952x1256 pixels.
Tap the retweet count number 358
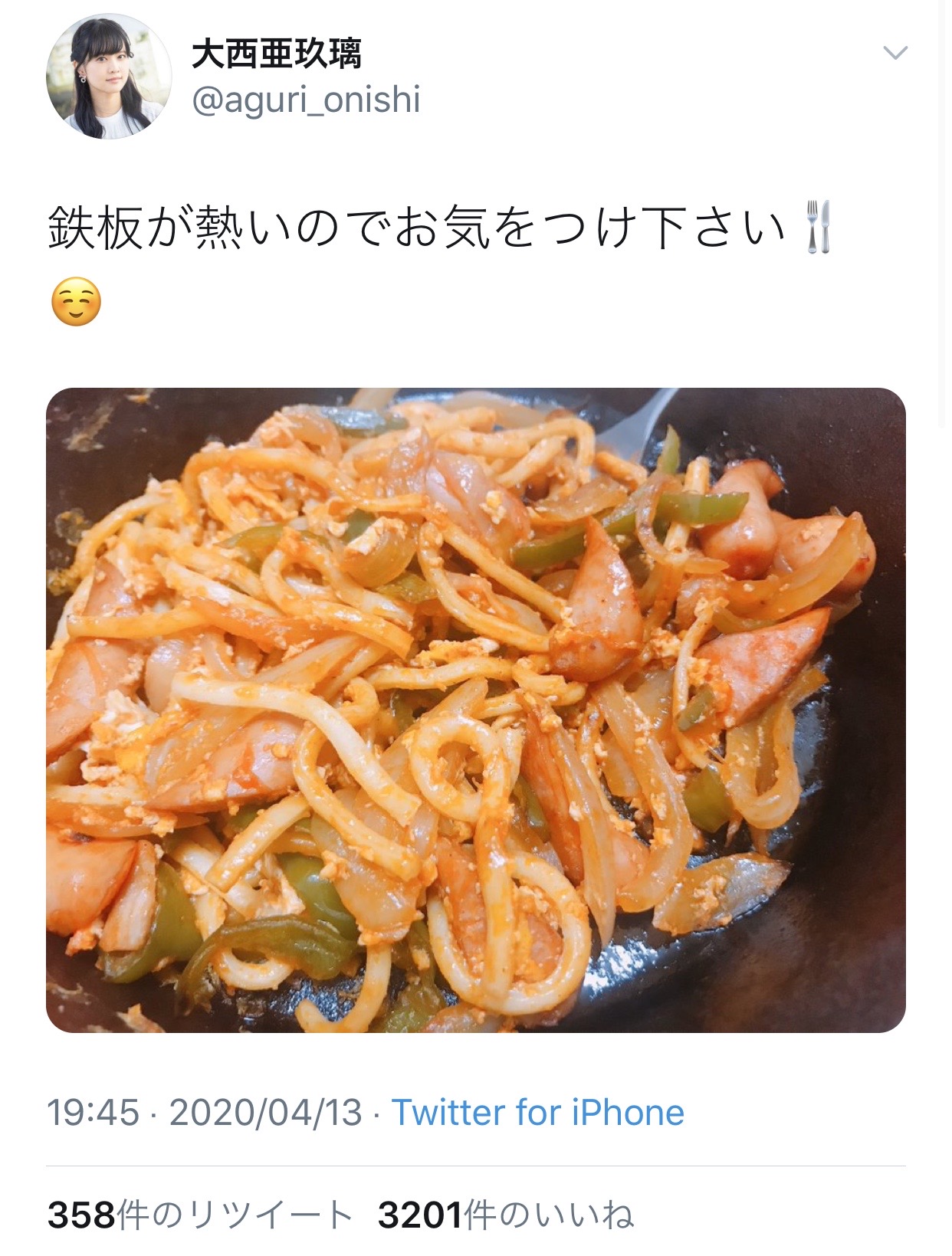pos(82,1215)
